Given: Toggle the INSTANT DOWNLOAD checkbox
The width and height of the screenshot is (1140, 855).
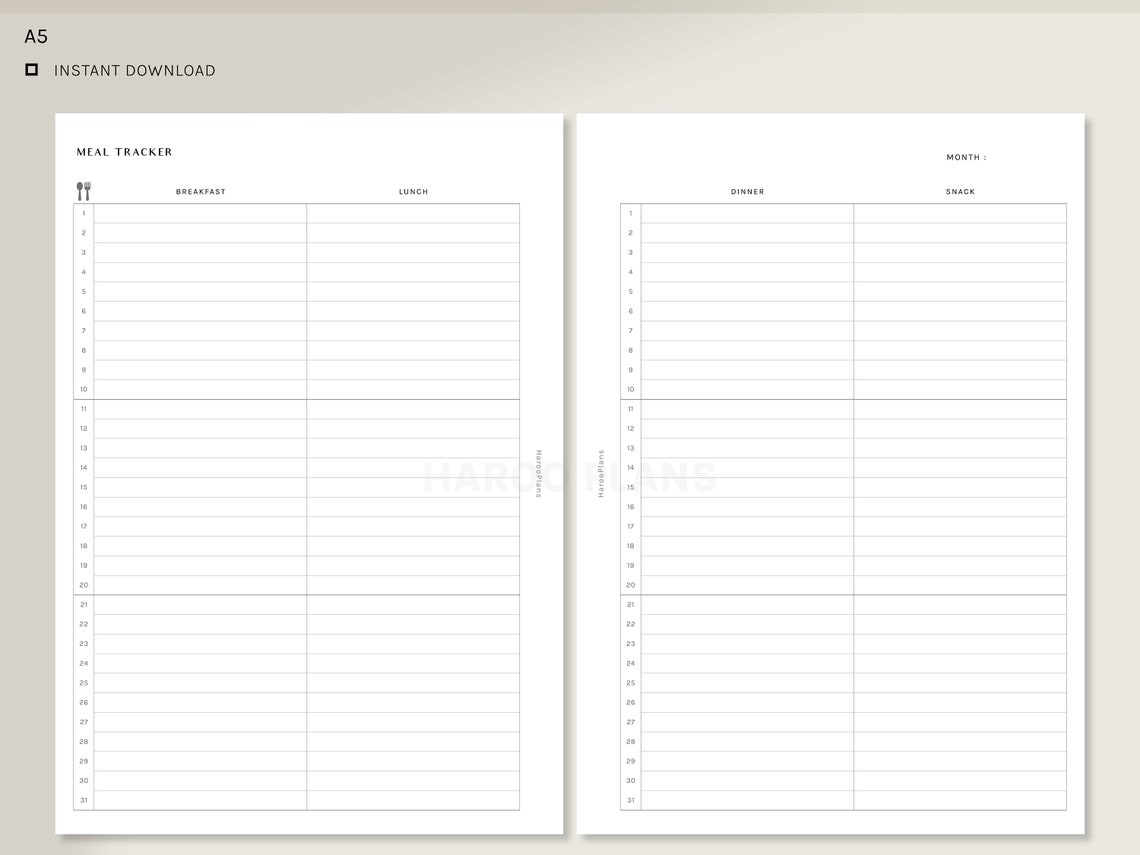Looking at the screenshot, I should [x=31, y=69].
